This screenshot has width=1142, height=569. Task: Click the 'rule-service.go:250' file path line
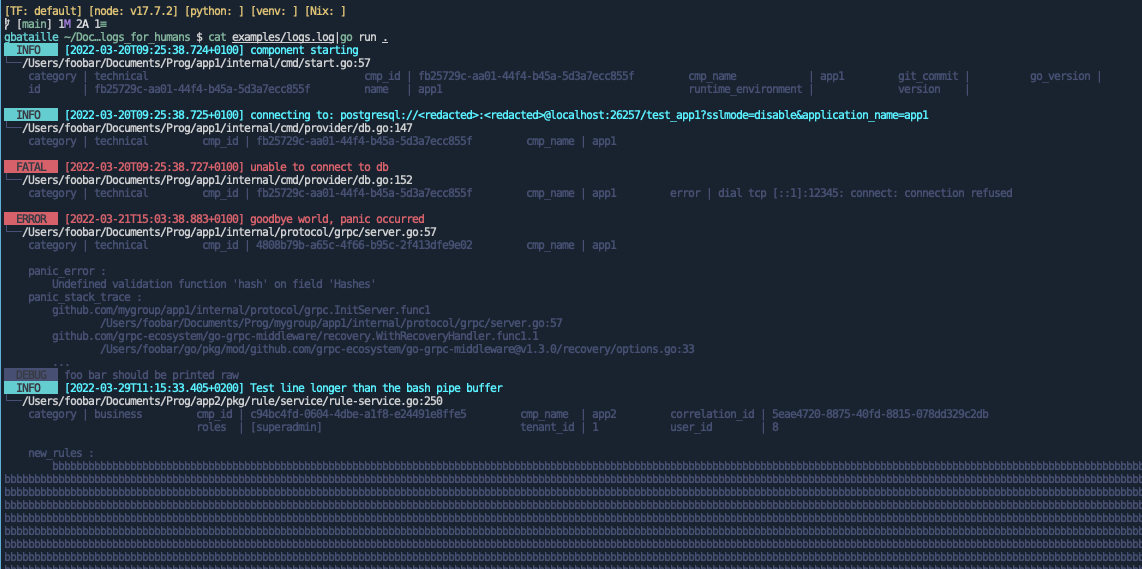pos(232,401)
